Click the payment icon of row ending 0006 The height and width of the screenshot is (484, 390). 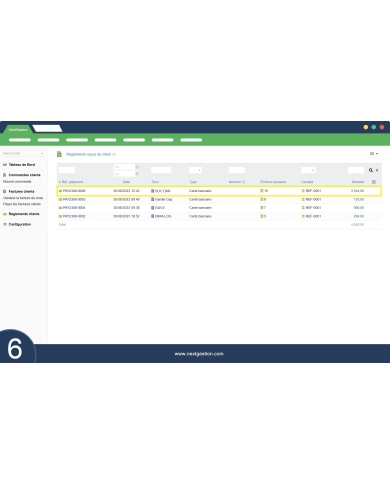point(60,191)
